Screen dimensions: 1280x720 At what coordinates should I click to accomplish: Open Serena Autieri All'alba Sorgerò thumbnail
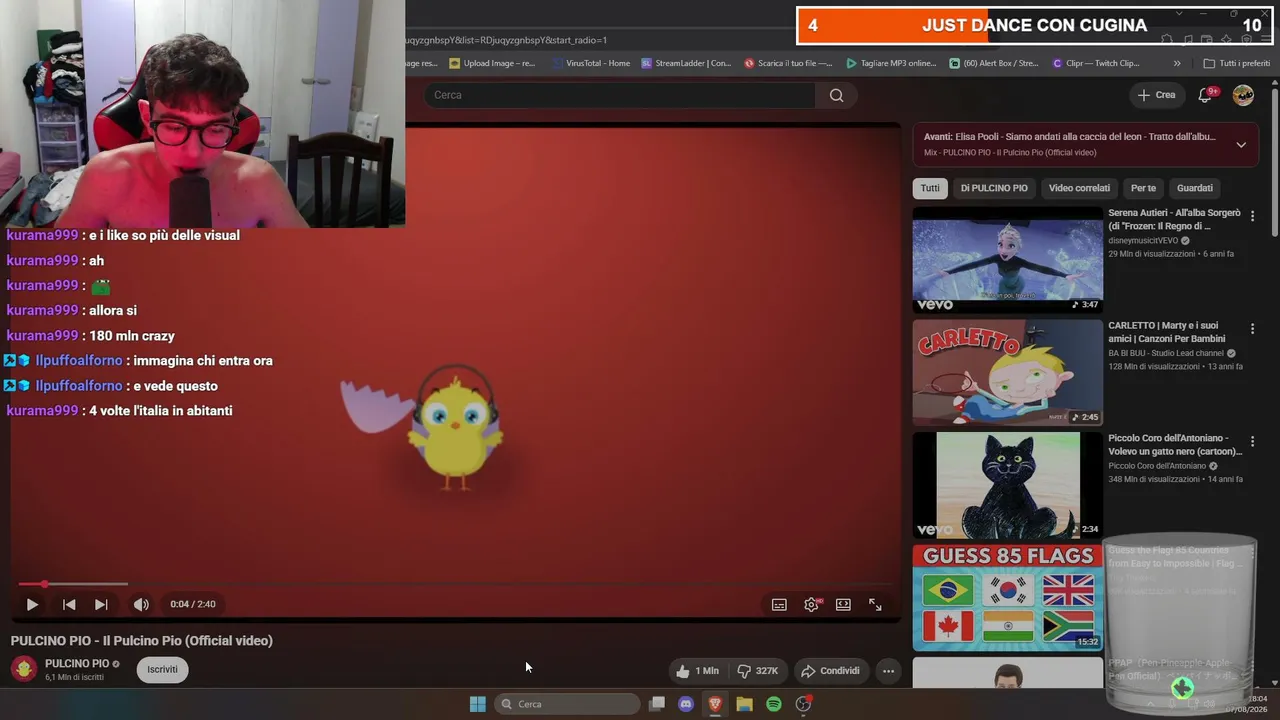(1008, 260)
